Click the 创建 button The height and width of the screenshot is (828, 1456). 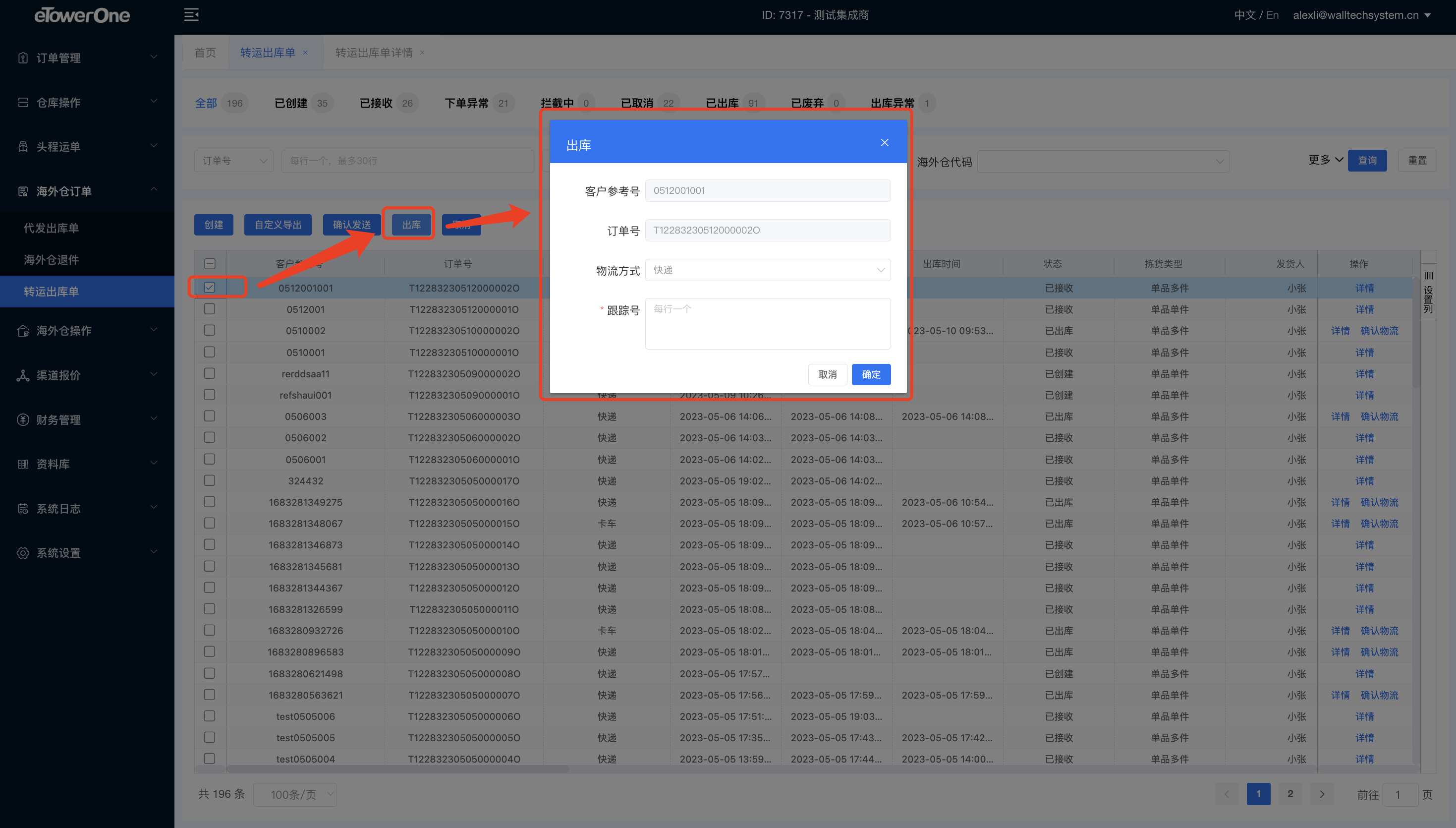pos(214,225)
